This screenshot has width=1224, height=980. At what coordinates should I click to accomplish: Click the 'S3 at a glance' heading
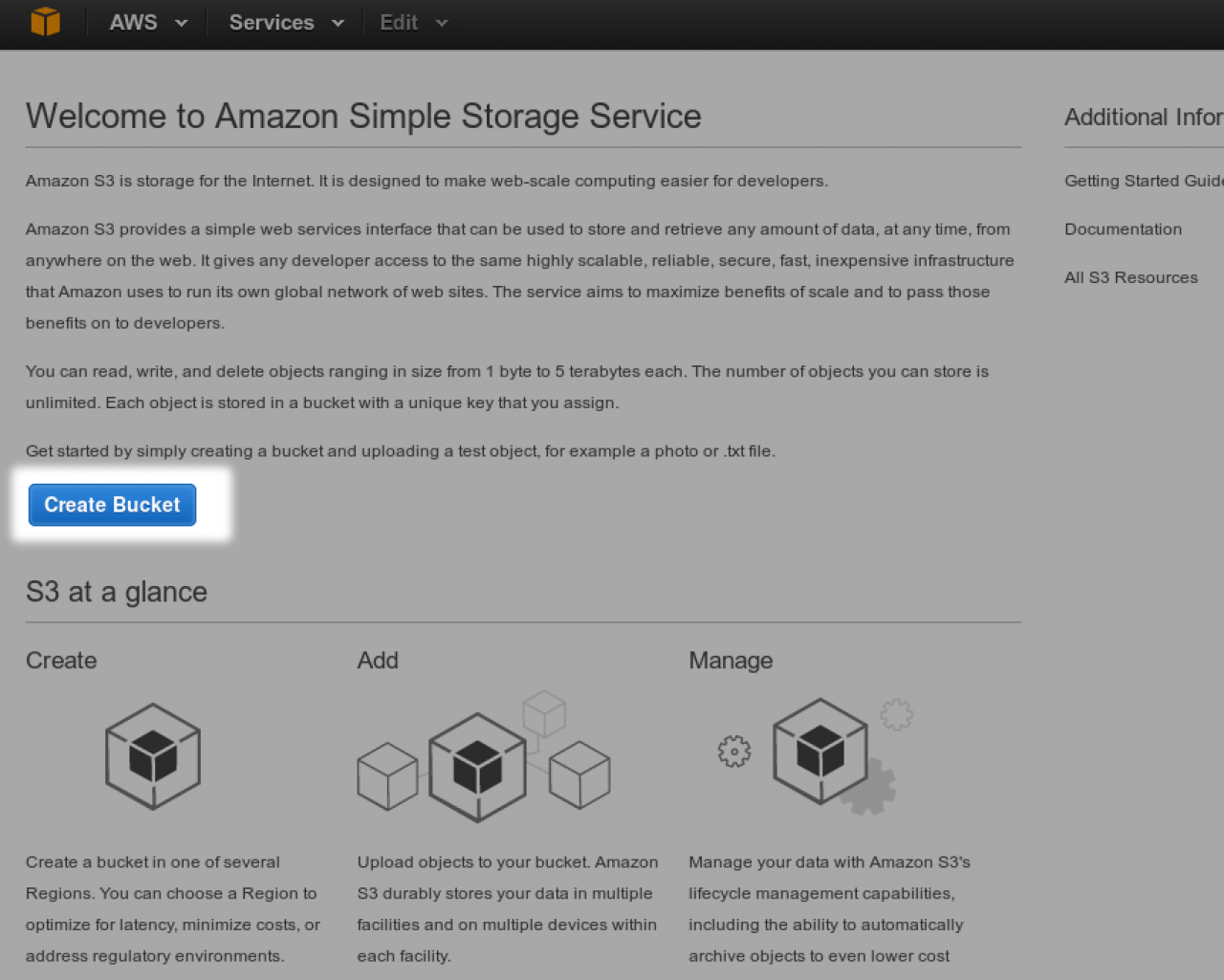pos(117,592)
